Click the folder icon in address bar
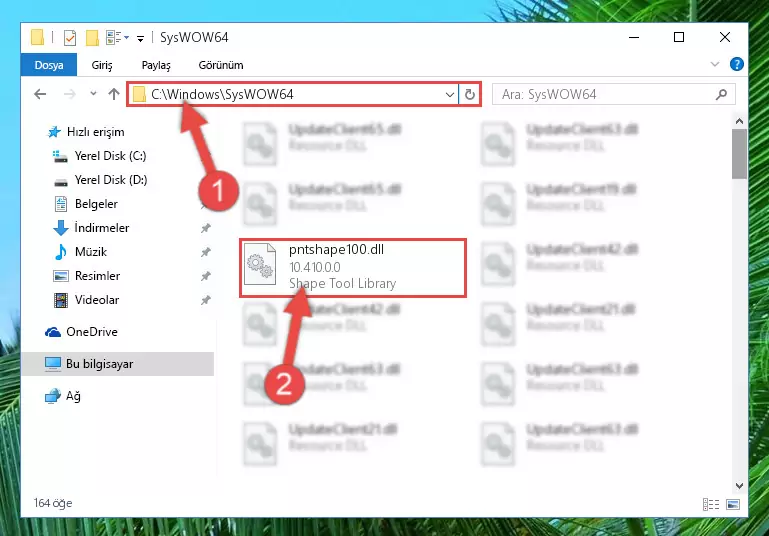The image size is (769, 536). [139, 94]
